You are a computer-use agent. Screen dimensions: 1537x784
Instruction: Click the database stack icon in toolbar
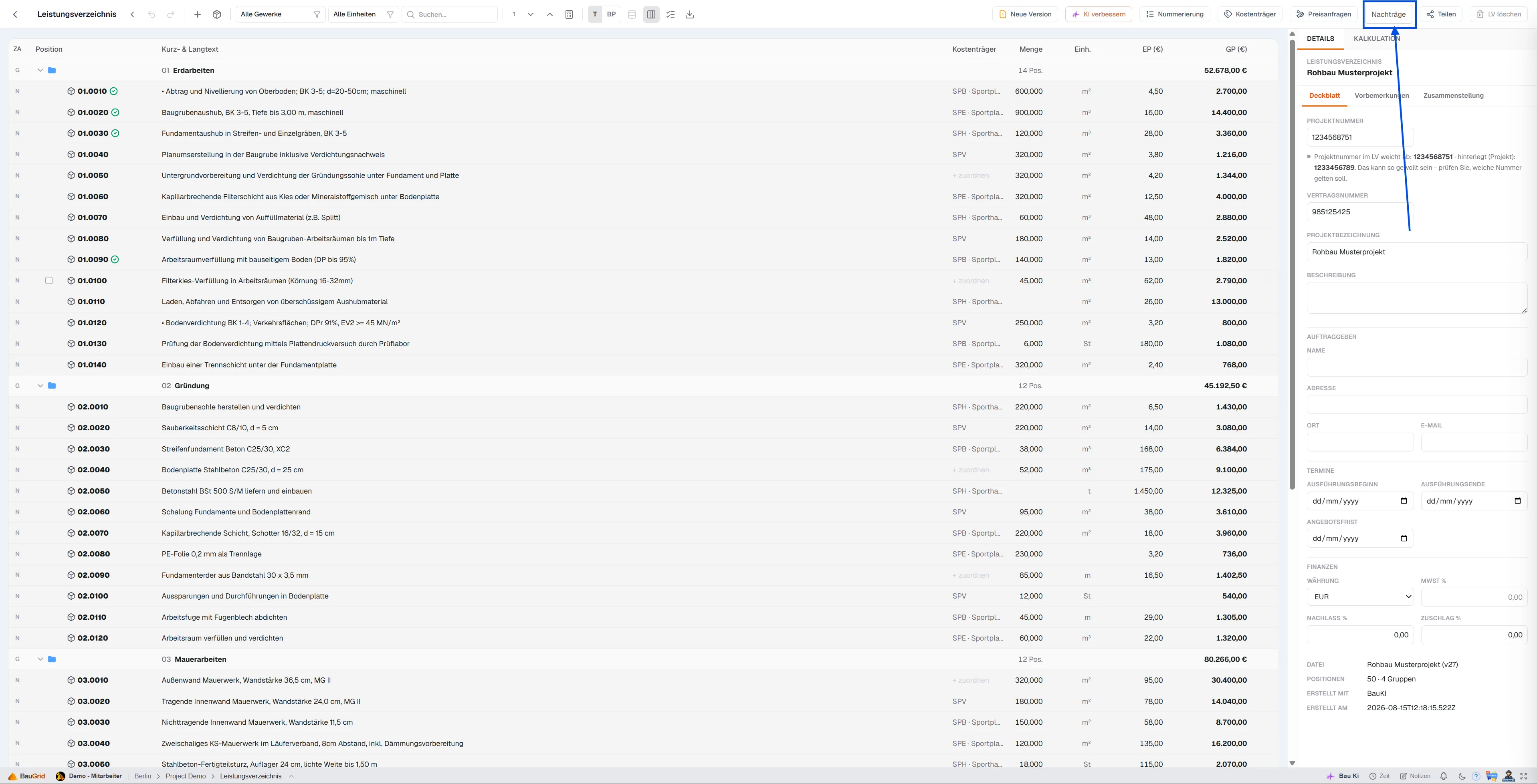(632, 14)
